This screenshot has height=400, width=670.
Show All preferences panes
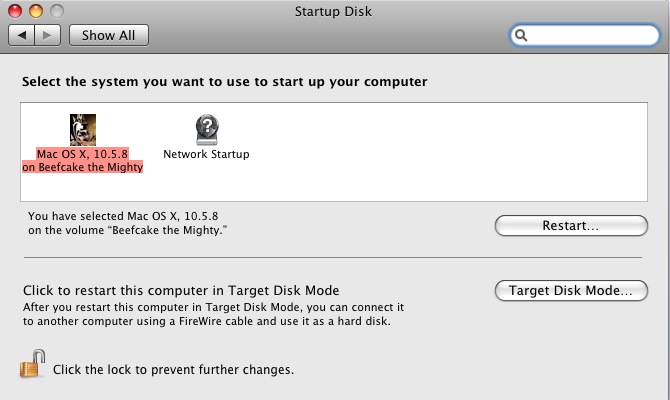109,35
